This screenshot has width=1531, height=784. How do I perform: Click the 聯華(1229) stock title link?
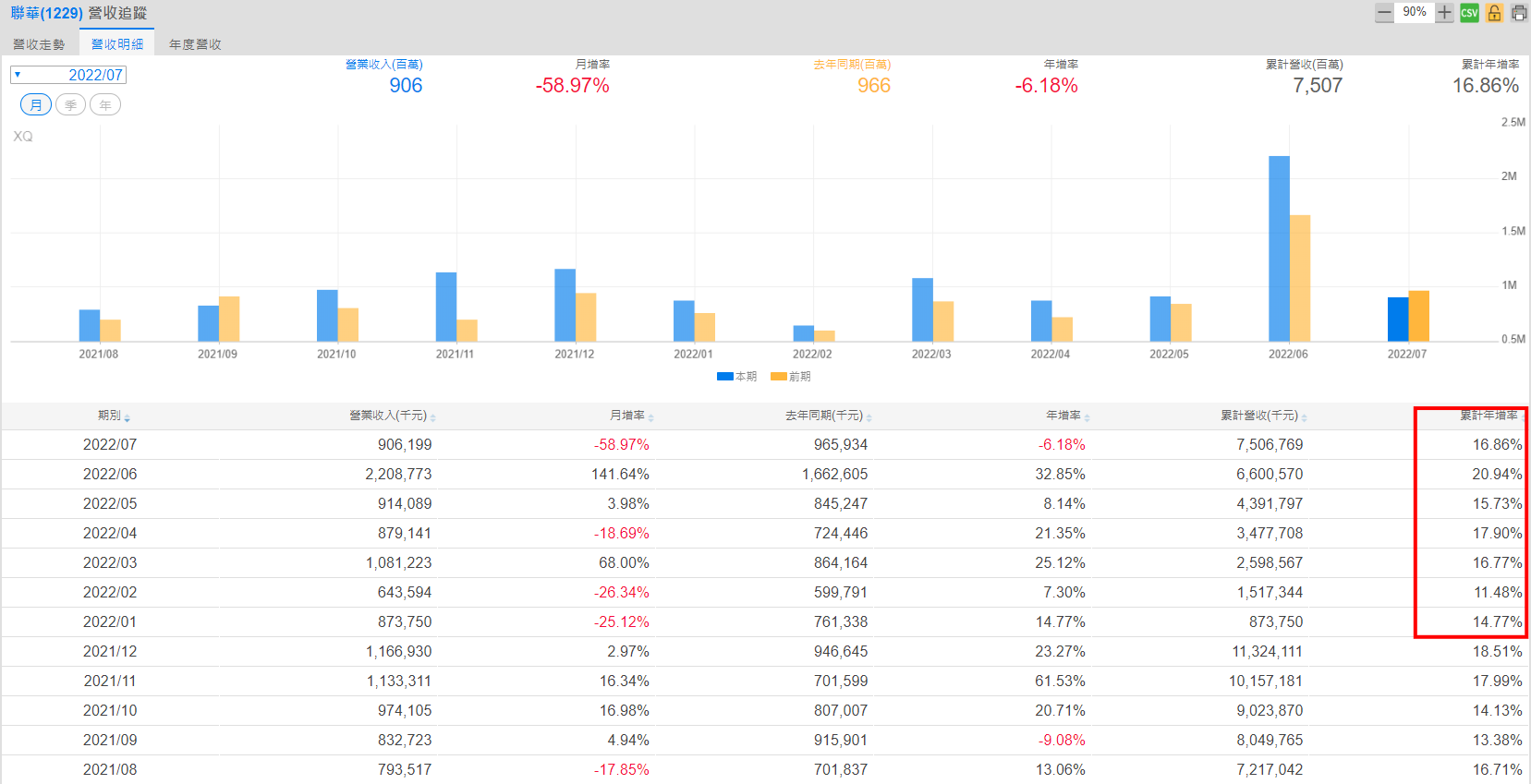tap(46, 13)
